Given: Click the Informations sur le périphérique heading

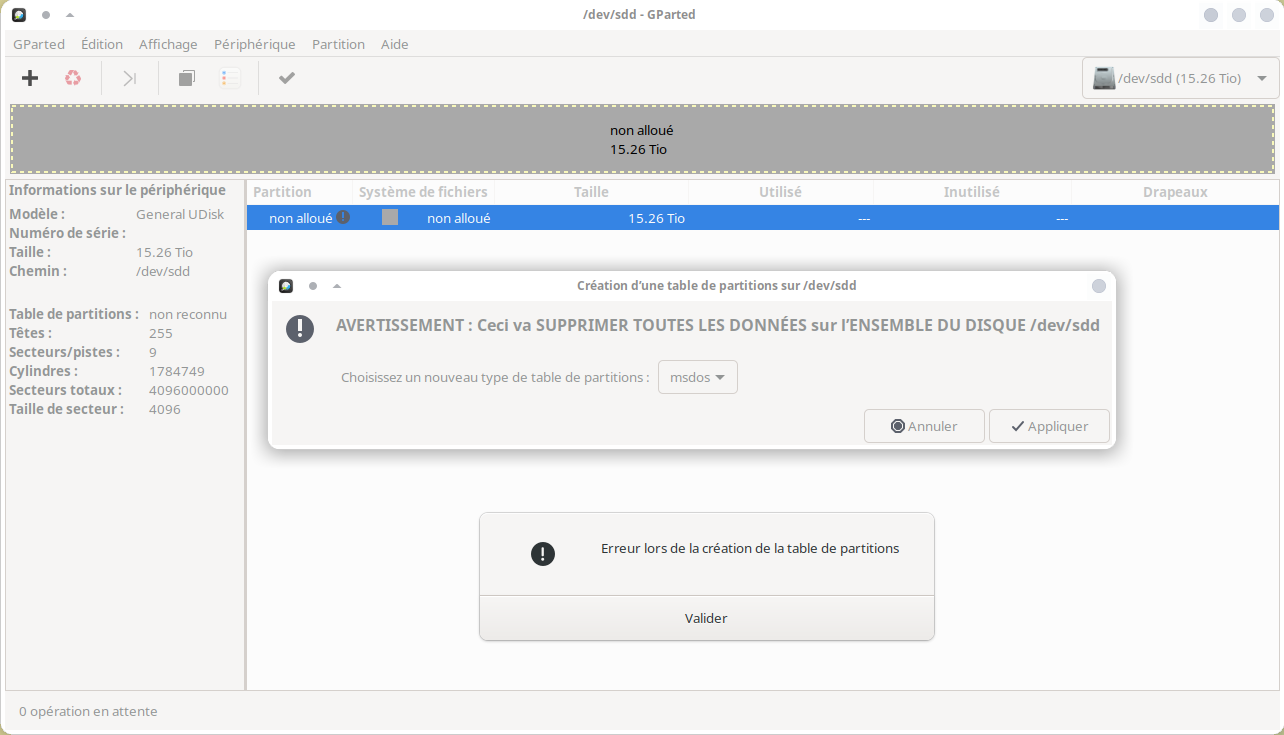Looking at the screenshot, I should click(117, 190).
